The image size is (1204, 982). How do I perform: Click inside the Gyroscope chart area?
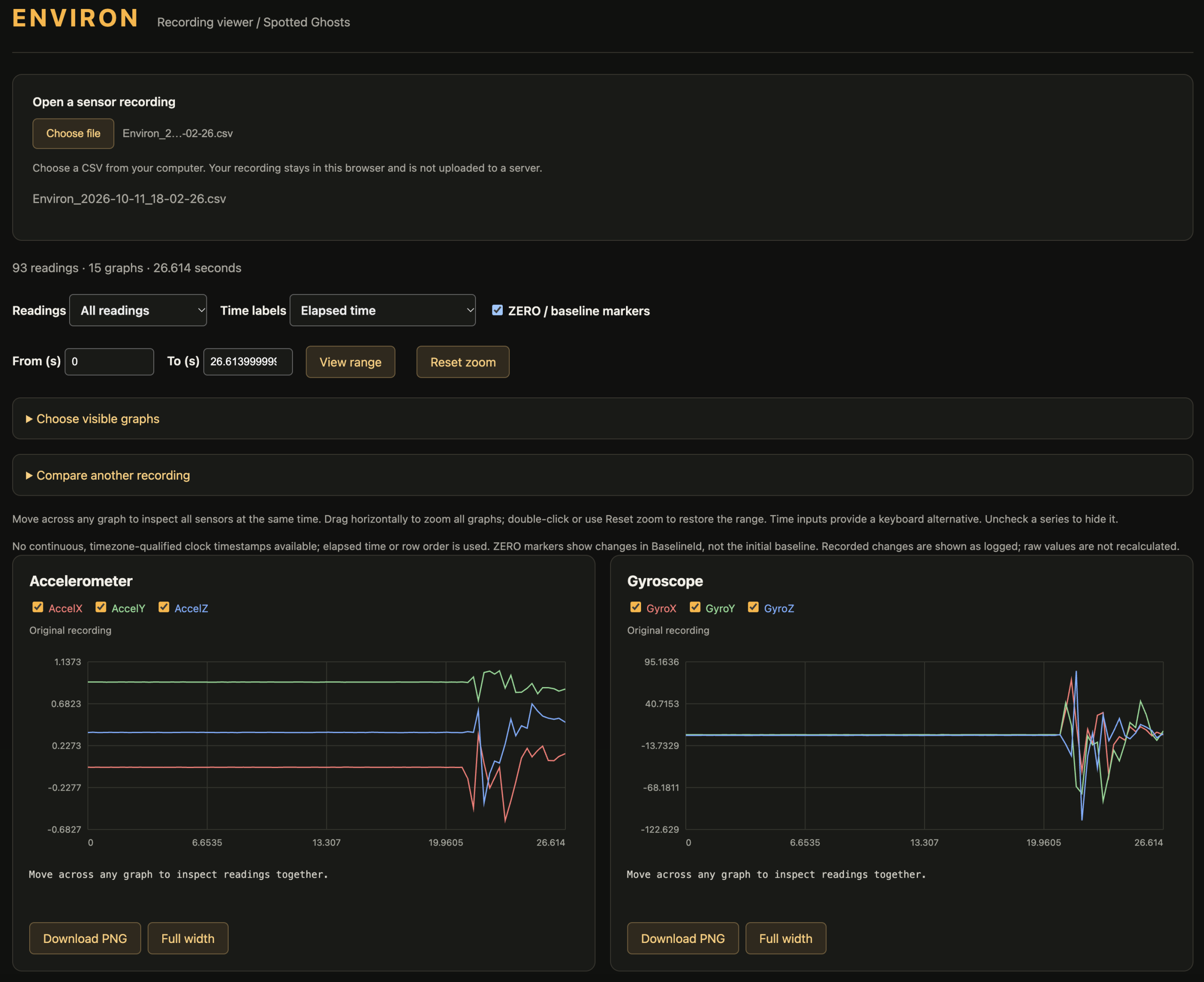pos(924,745)
